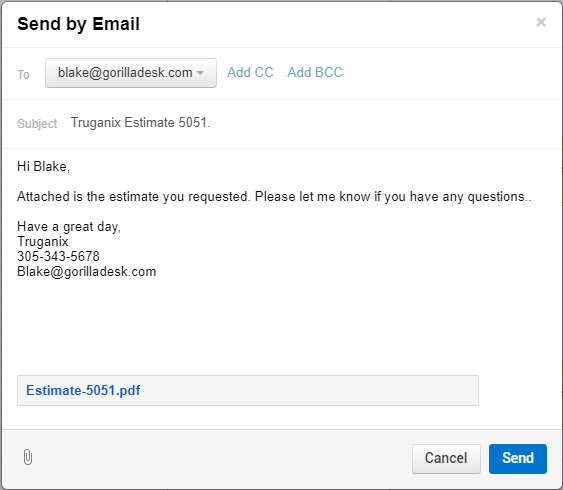Click the phone number 305-343-5678 line
Screen dimensions: 563x490
coord(58,256)
